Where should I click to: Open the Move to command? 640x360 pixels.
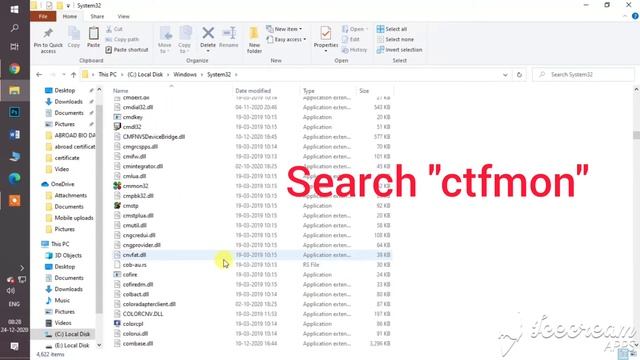click(164, 40)
